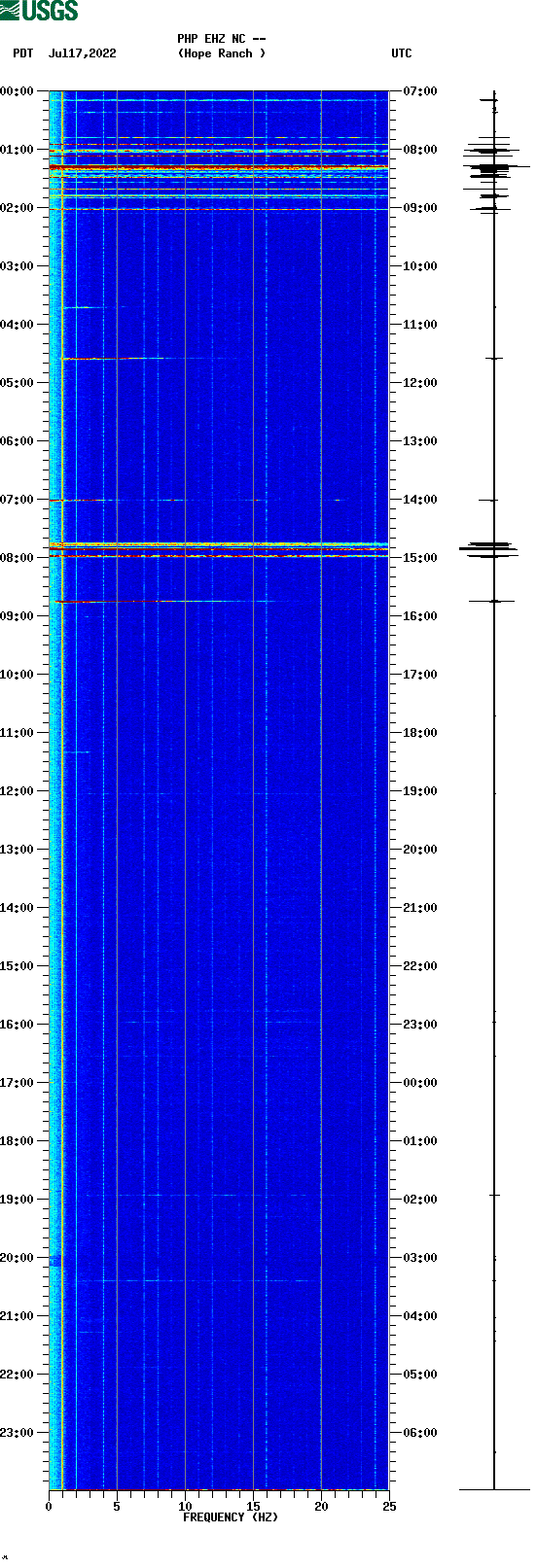This screenshot has width=537, height=1568.
Task: Click the '(Hope Ranch )' label
Action: pyautogui.click(x=222, y=53)
